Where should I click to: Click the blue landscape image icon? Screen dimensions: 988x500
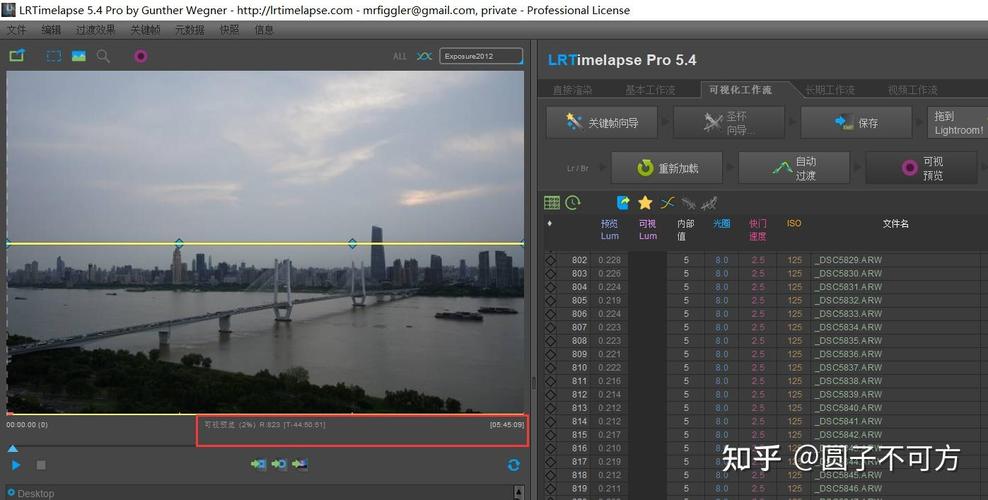coord(79,56)
